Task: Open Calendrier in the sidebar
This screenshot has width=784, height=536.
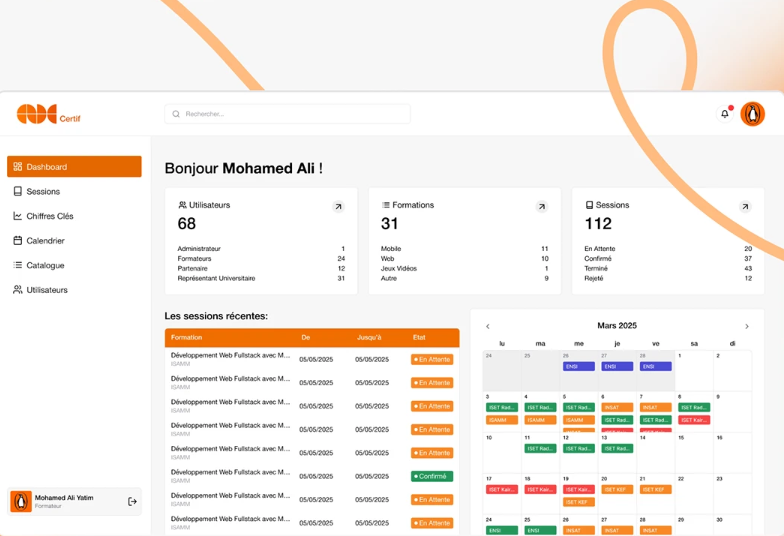Action: click(x=74, y=240)
